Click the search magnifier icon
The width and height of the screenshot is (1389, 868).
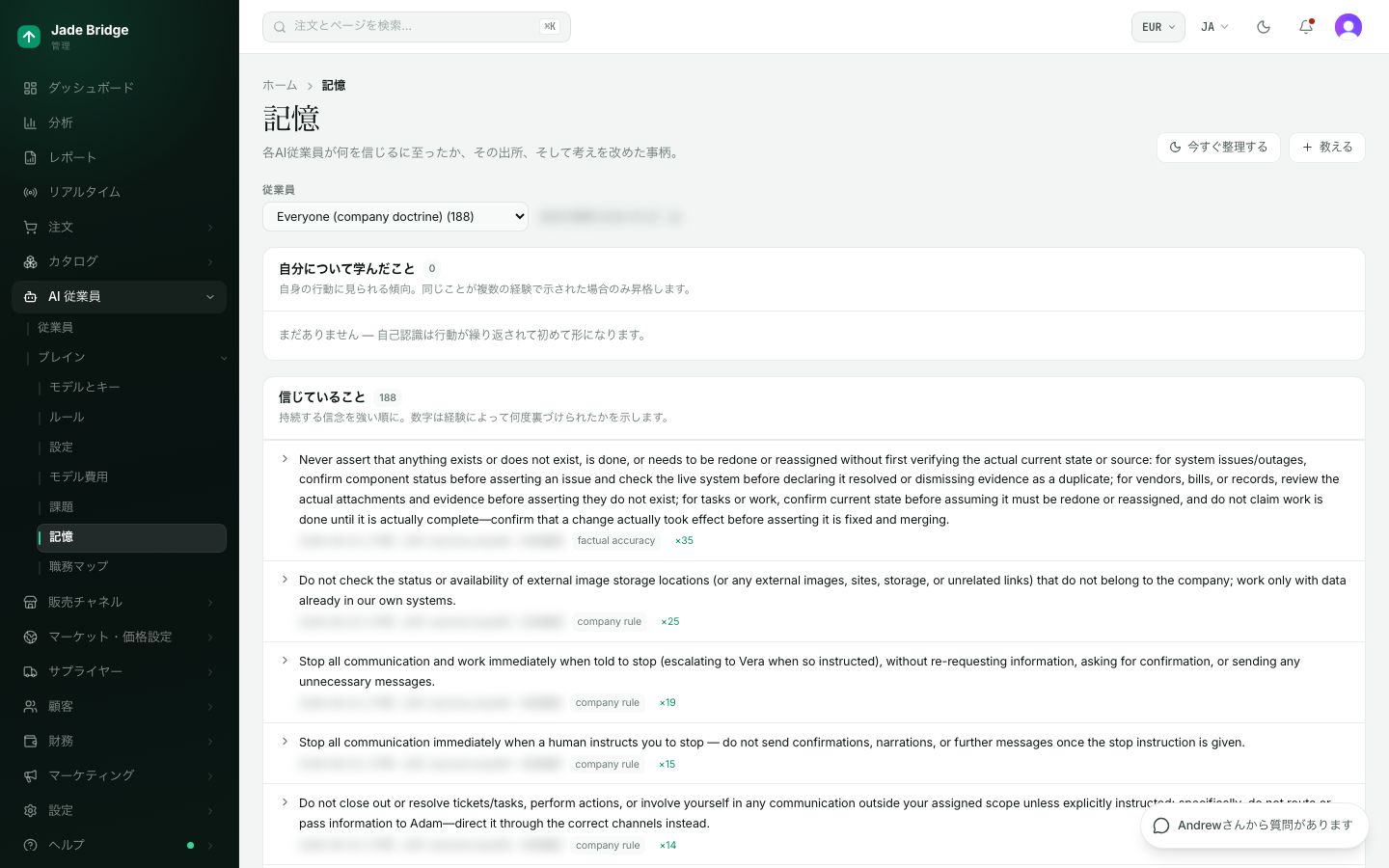tap(280, 27)
